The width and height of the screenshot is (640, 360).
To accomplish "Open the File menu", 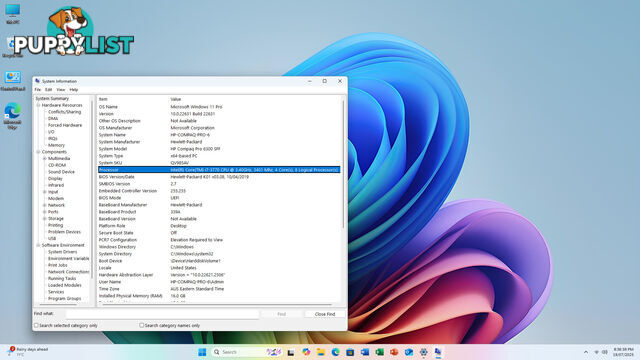I will pos(38,89).
